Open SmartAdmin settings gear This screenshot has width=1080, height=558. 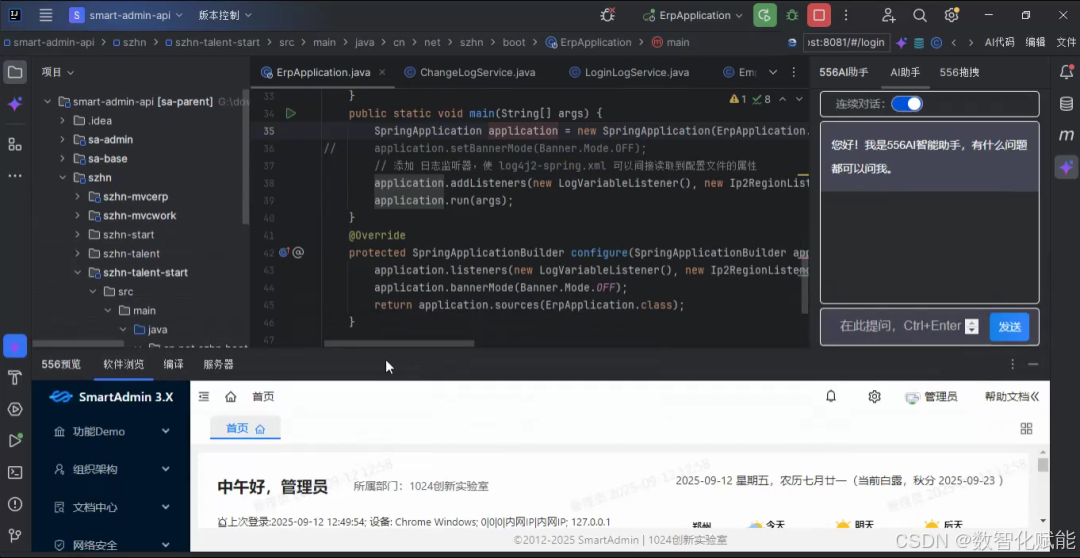click(x=874, y=396)
